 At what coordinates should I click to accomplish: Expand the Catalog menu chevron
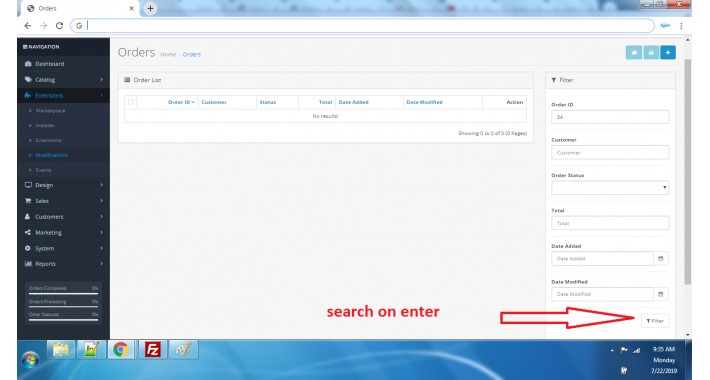pos(101,79)
